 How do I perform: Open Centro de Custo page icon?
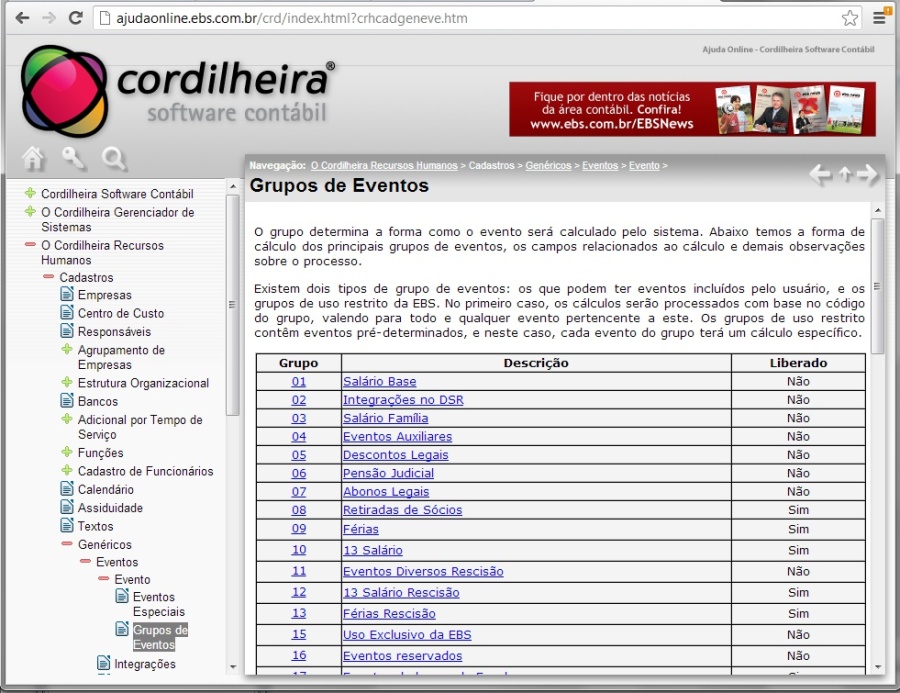click(67, 312)
